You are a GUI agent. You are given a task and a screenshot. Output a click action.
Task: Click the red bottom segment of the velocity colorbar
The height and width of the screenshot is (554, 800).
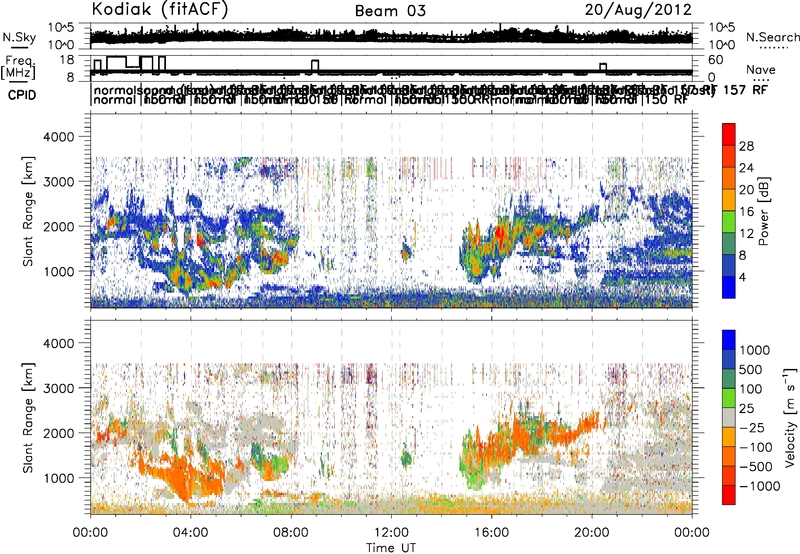[729, 495]
